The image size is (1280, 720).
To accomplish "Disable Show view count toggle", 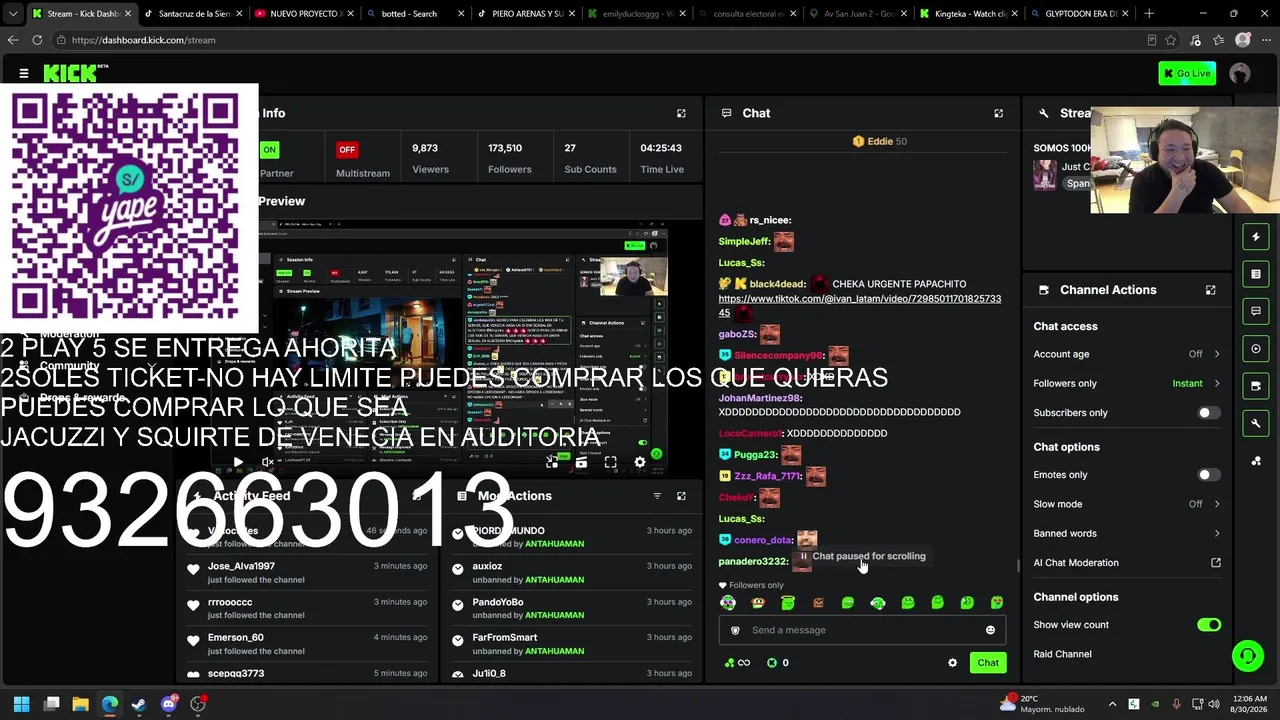I will [1209, 625].
